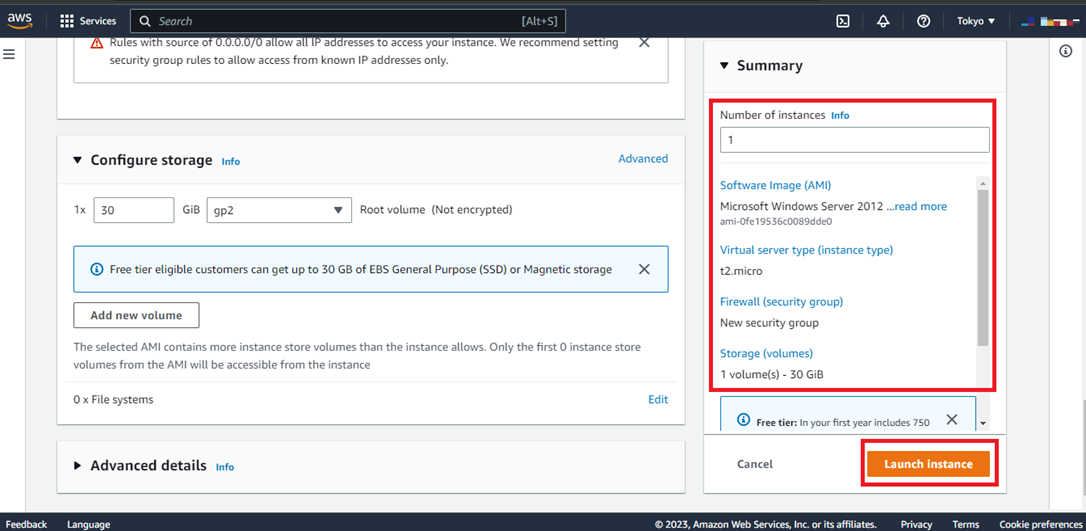Screen dimensions: 1086x531
Task: Click Cancel in the summary panel
Action: tap(755, 465)
